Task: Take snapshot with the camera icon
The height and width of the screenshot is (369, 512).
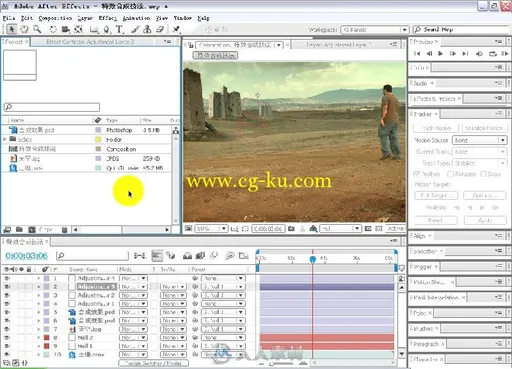Action: pos(291,229)
